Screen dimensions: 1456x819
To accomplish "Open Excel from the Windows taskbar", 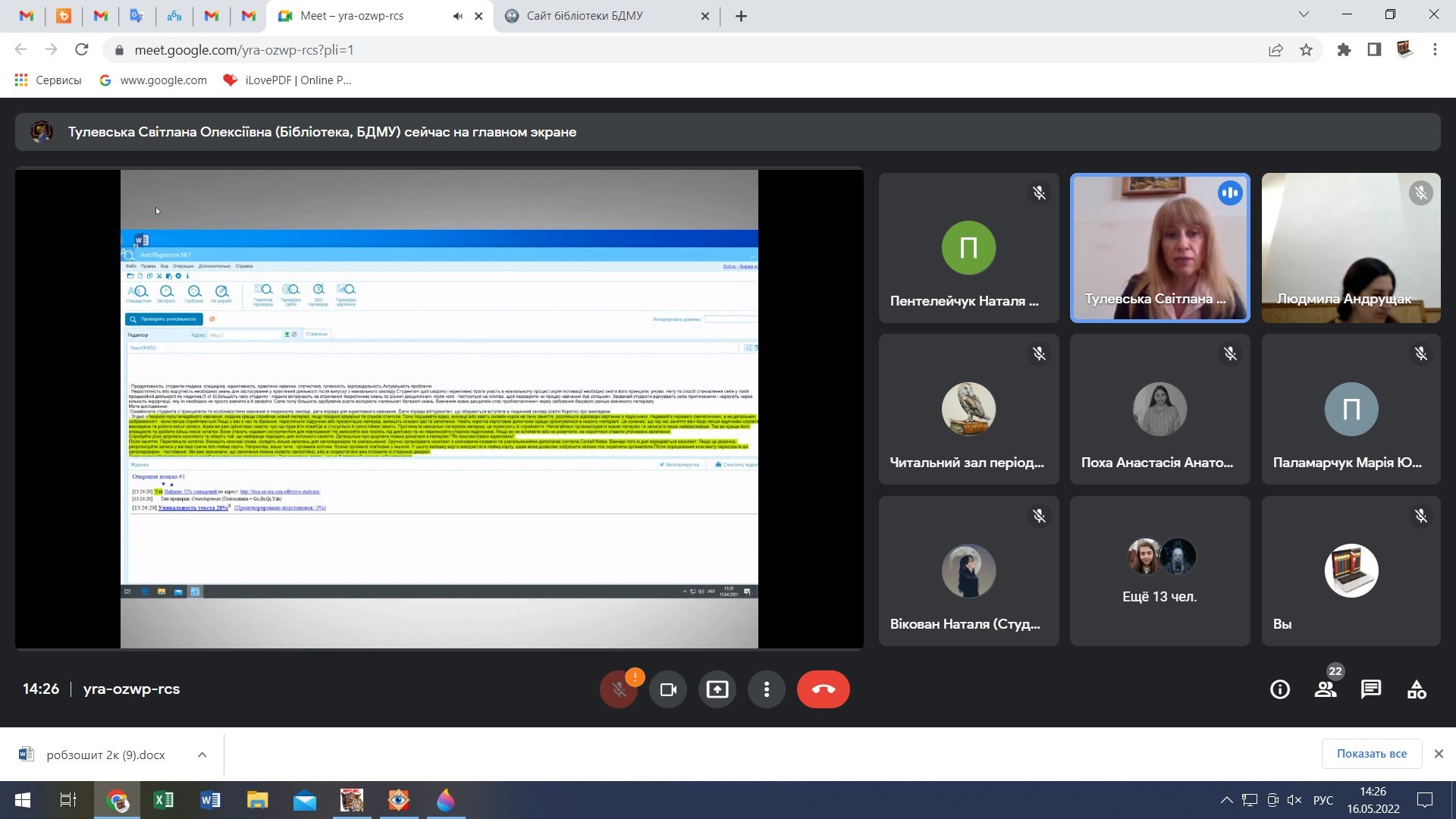I will coord(163,800).
